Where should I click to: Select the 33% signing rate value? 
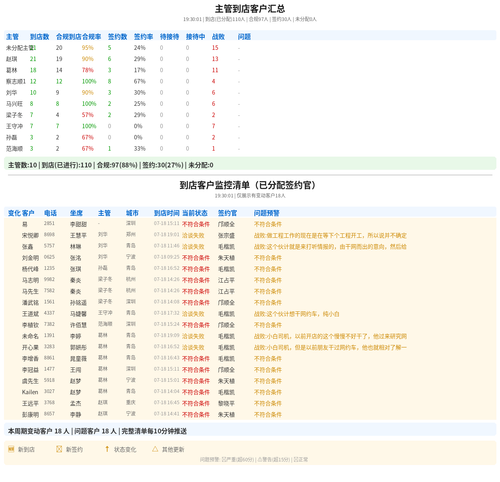coord(140,149)
